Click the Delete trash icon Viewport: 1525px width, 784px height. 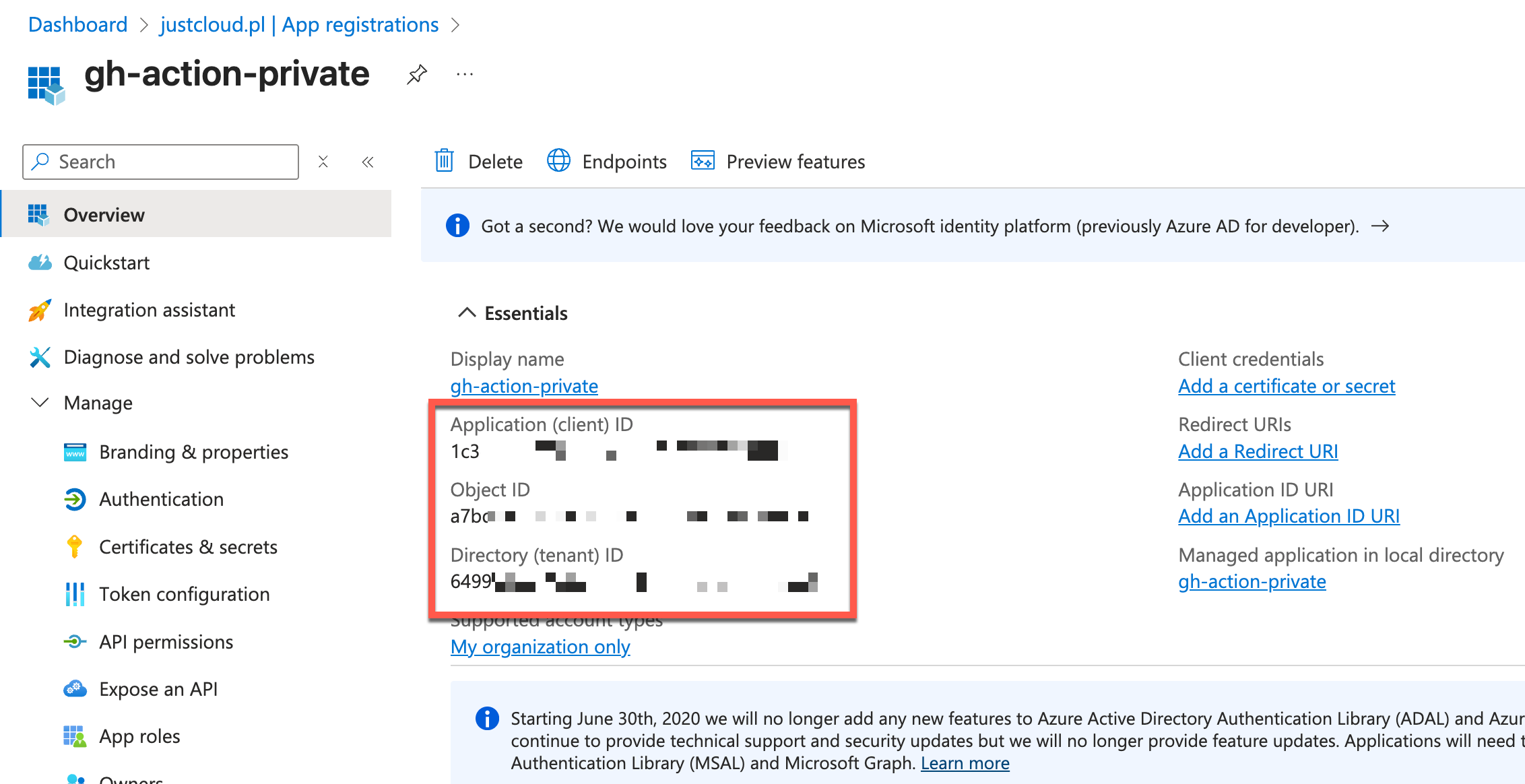click(x=444, y=161)
